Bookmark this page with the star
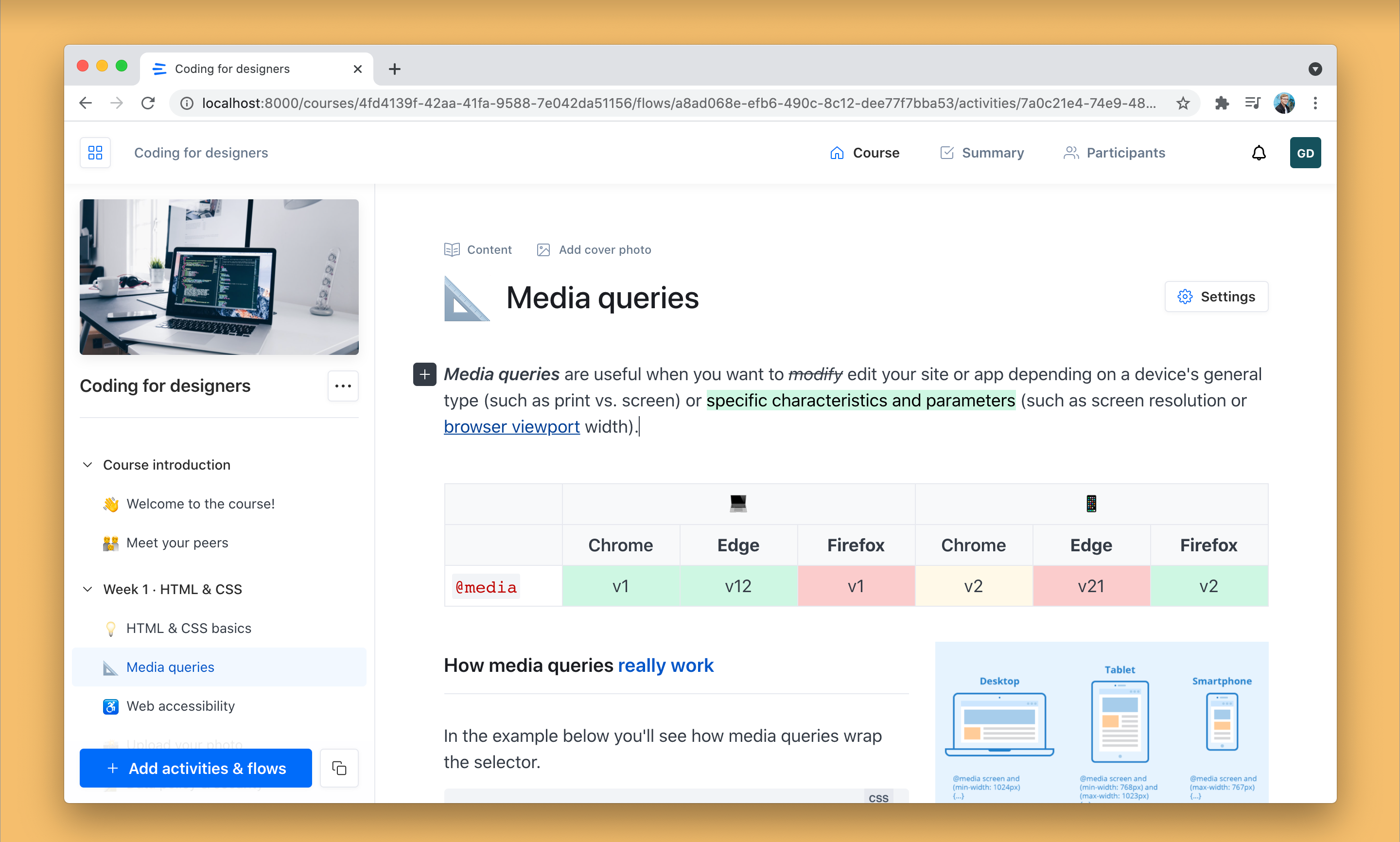 [x=1183, y=103]
